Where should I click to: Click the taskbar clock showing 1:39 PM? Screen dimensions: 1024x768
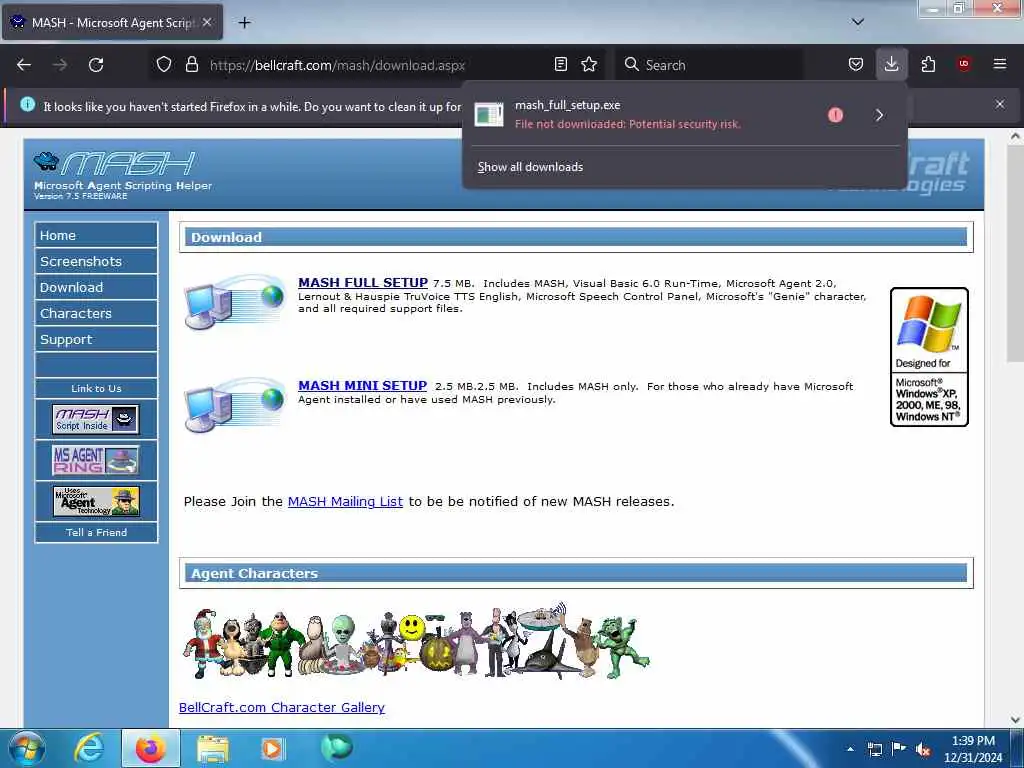coord(973,749)
